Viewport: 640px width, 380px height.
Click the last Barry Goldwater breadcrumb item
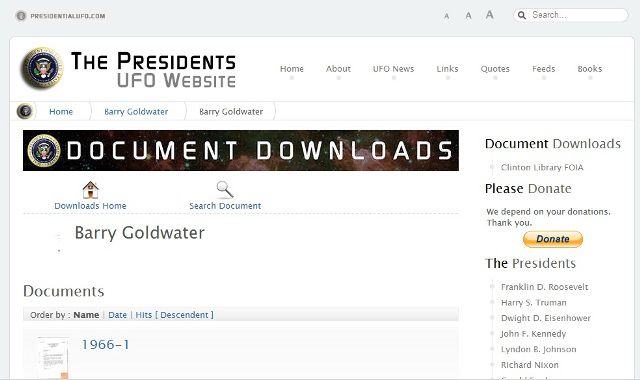click(231, 111)
